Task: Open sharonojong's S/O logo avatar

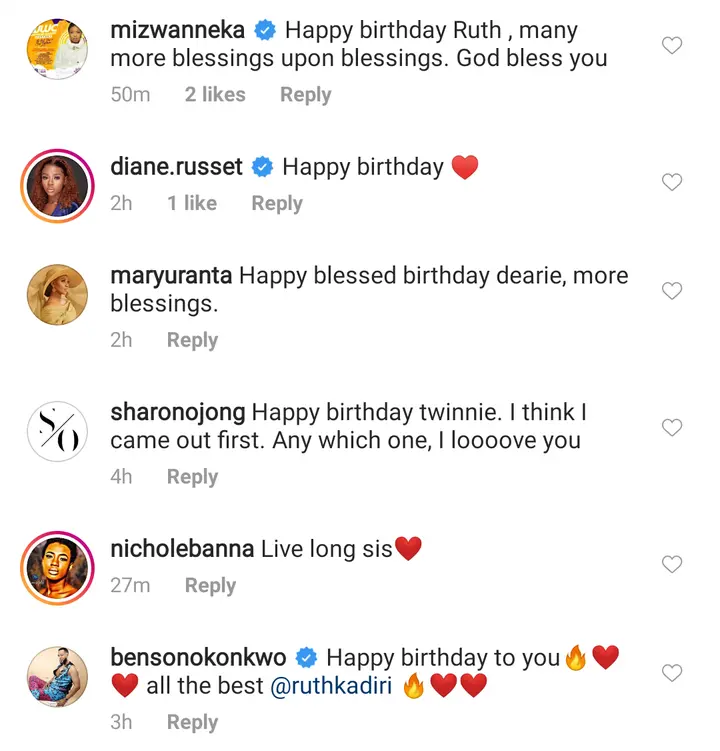Action: (57, 430)
